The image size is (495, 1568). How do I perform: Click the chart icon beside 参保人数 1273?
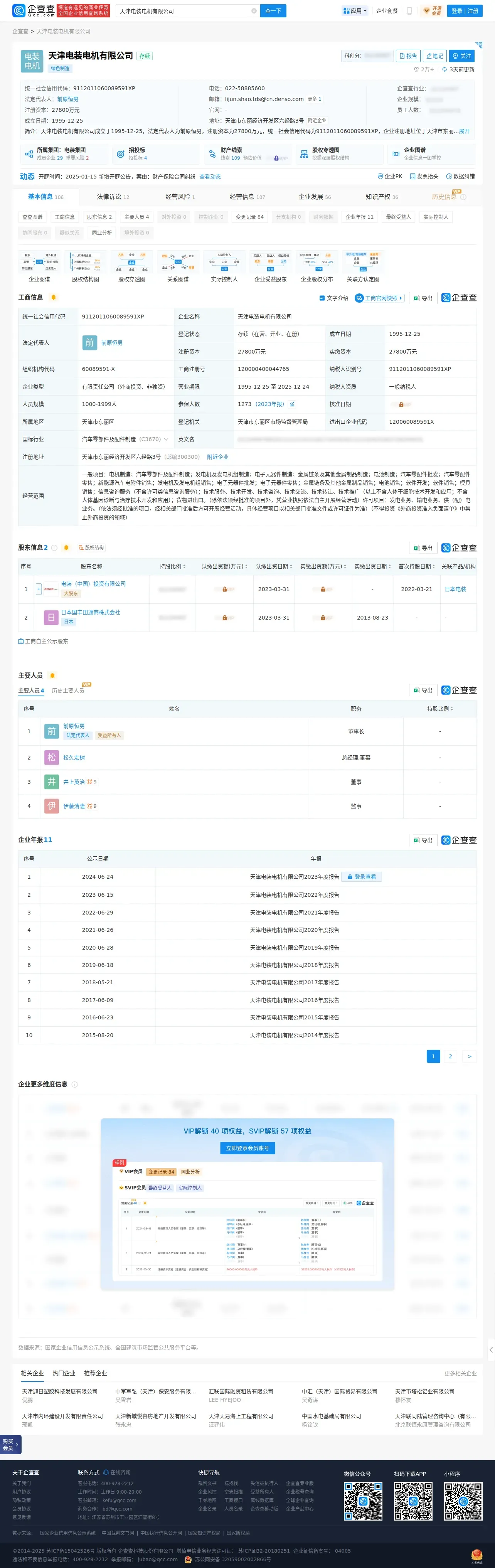292,404
